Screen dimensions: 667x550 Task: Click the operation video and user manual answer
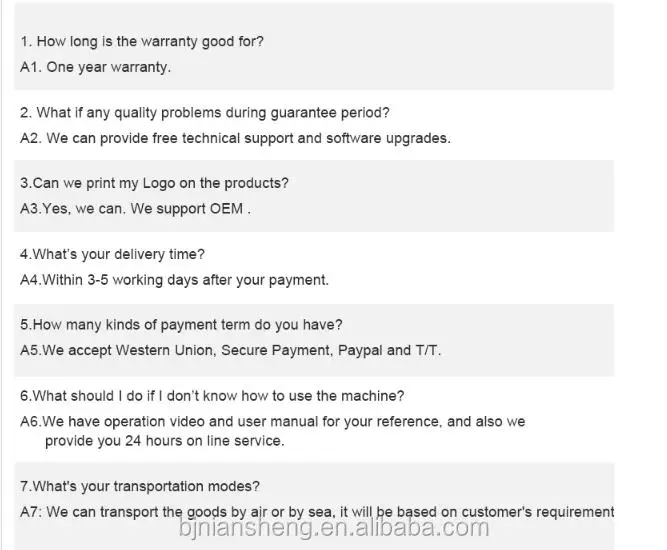272,421
